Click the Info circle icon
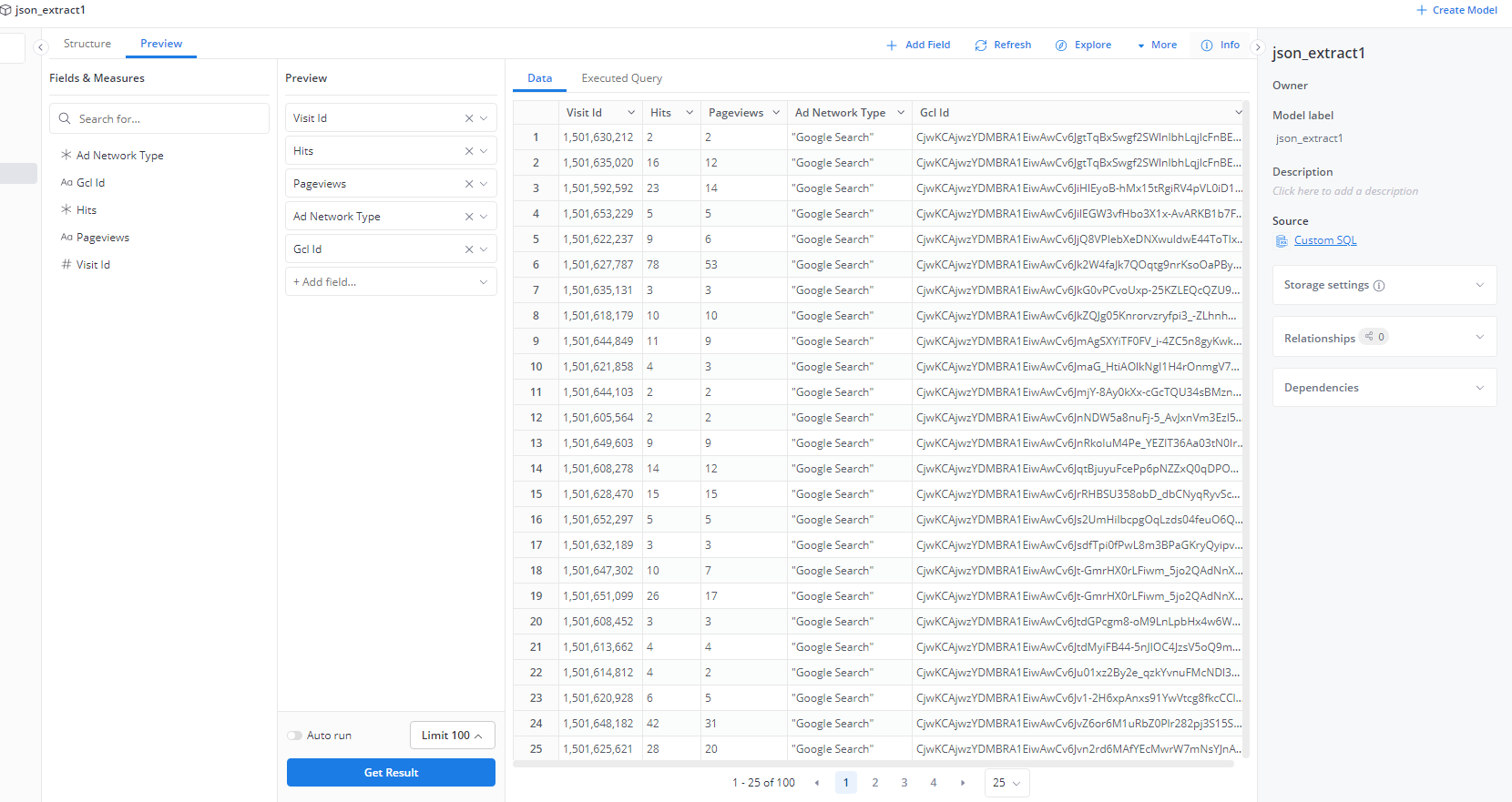 [x=1207, y=46]
